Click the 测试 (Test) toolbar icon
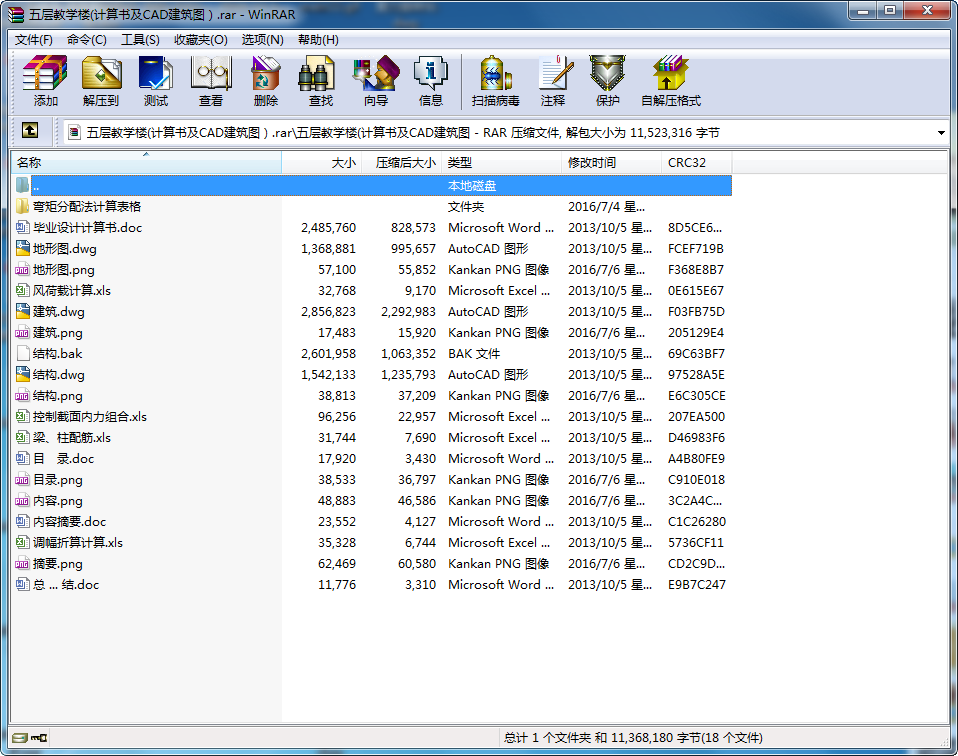 click(x=156, y=81)
